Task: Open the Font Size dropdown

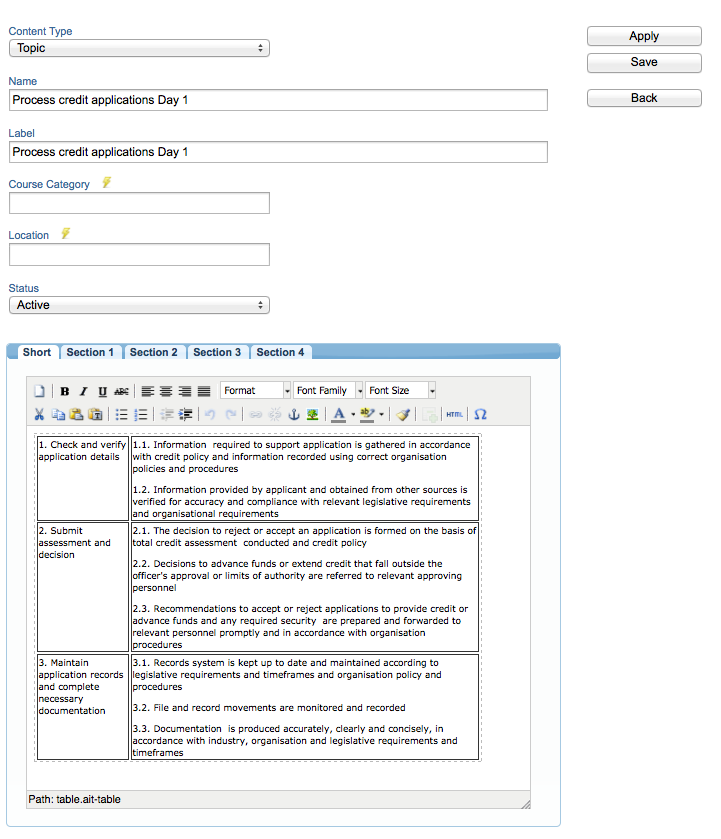Action: pyautogui.click(x=400, y=391)
